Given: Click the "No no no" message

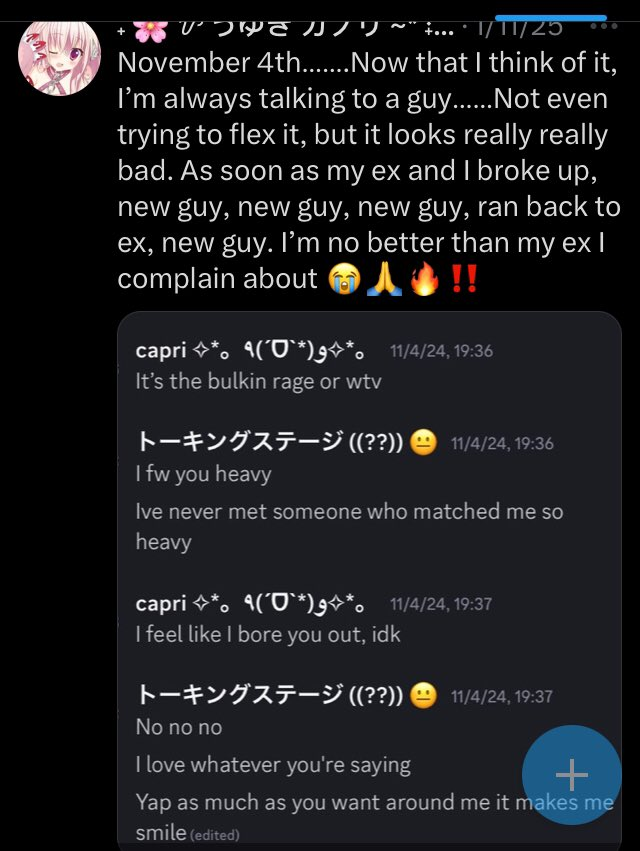Looking at the screenshot, I should (x=179, y=727).
